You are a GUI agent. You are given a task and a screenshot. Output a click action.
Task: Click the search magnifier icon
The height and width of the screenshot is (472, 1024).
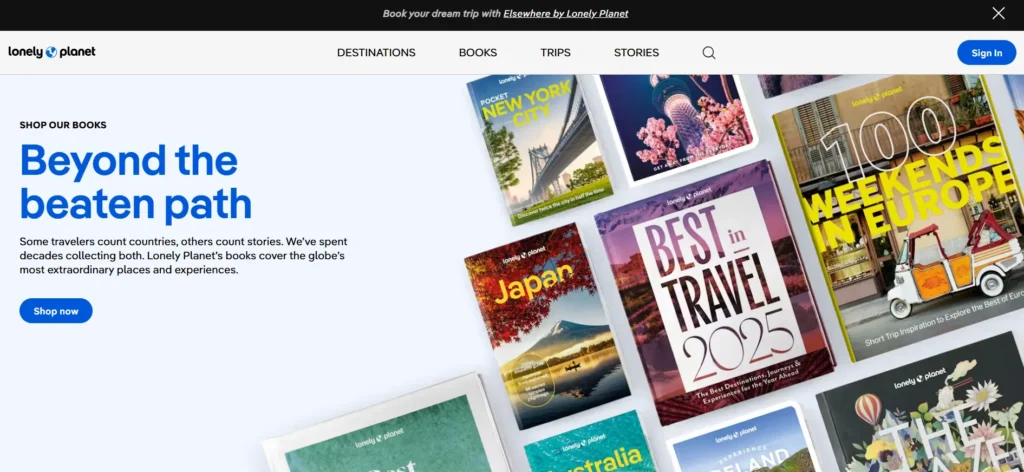tap(709, 53)
